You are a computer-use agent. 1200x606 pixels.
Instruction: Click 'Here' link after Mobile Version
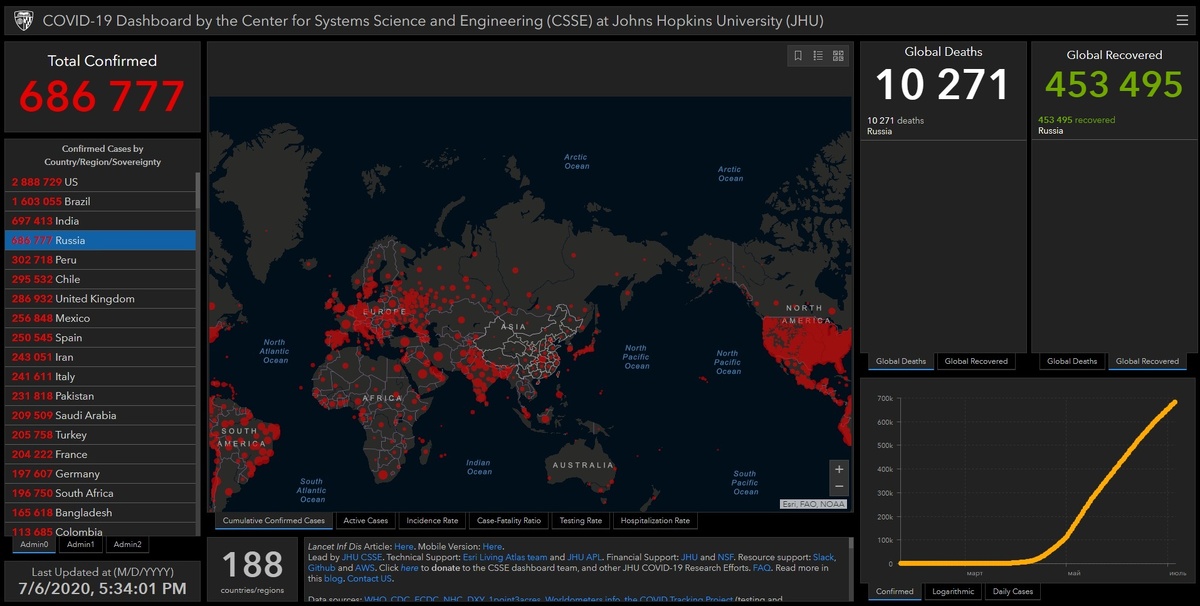[492, 546]
